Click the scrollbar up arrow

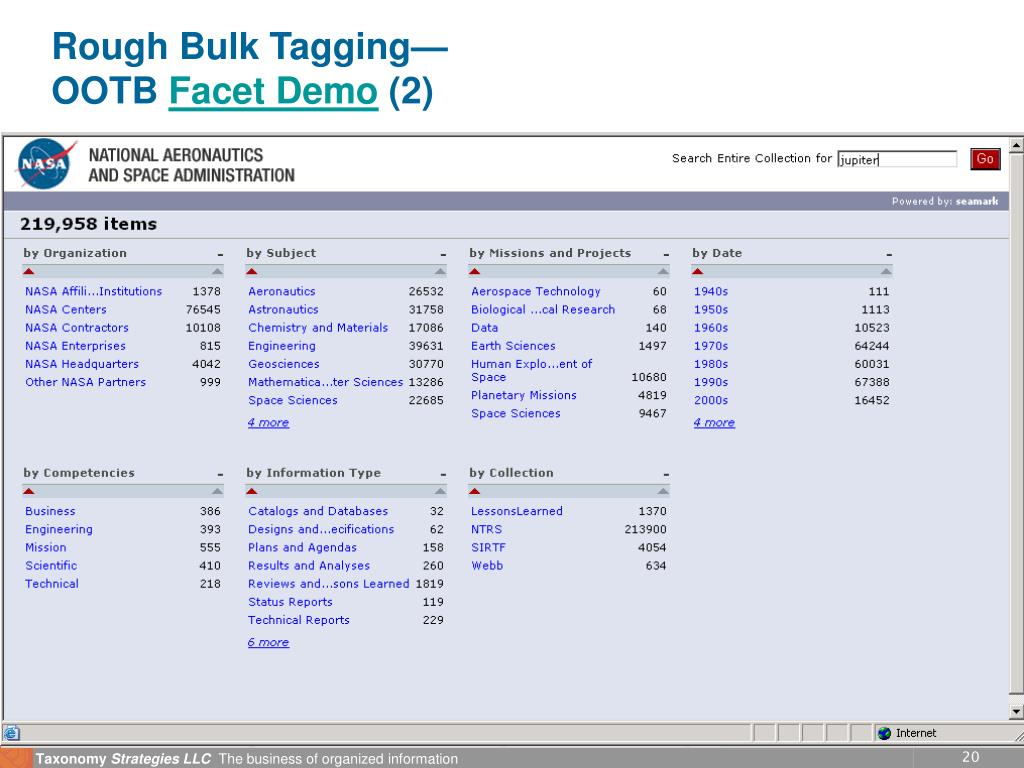coord(1016,144)
